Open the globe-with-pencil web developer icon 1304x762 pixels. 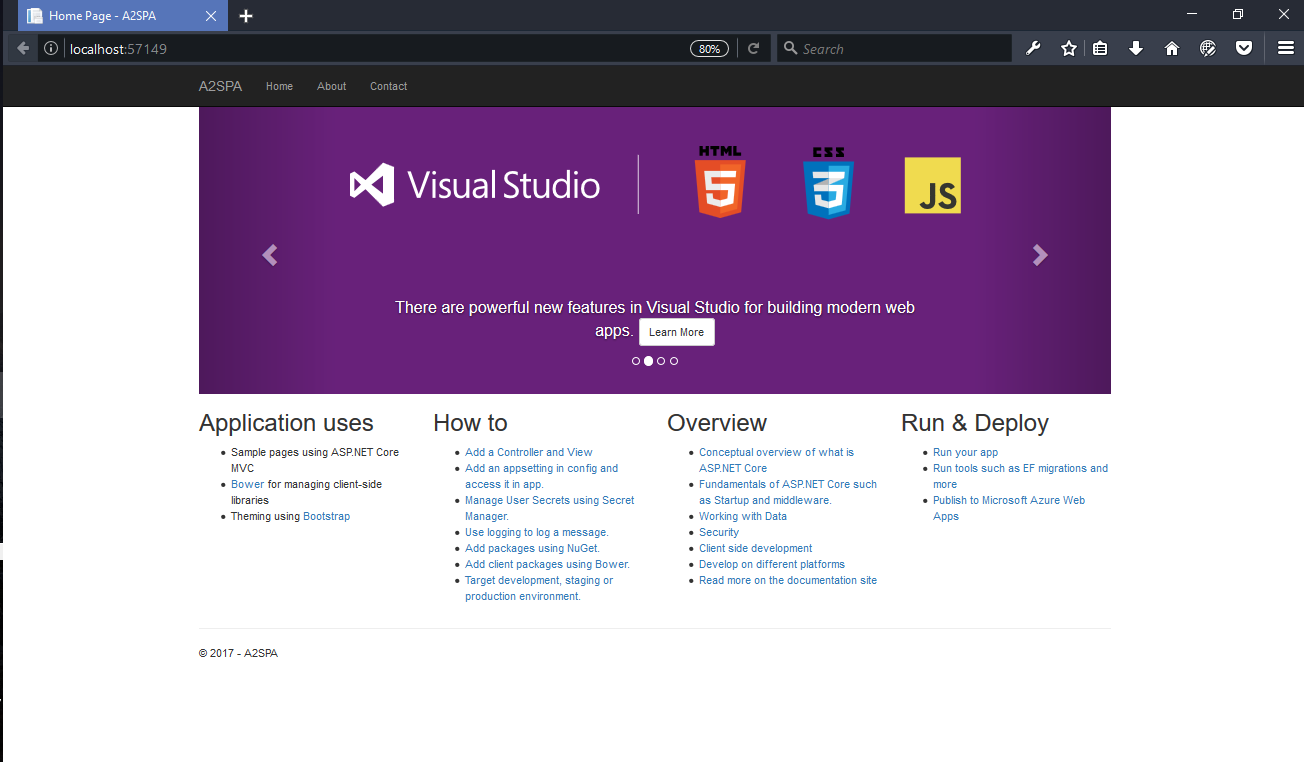(x=1208, y=48)
